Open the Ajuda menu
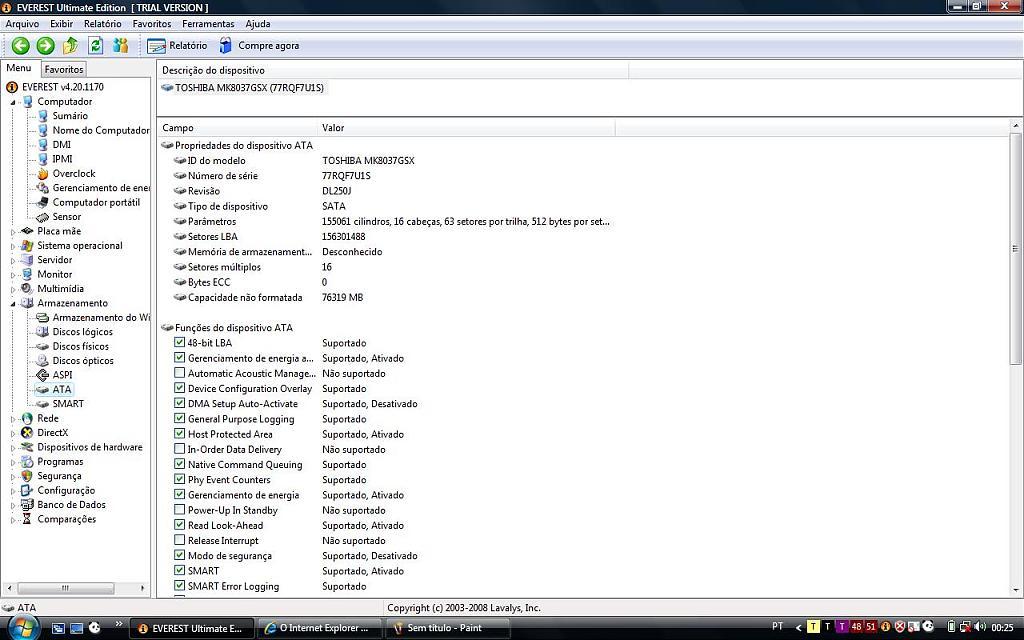 pyautogui.click(x=258, y=24)
